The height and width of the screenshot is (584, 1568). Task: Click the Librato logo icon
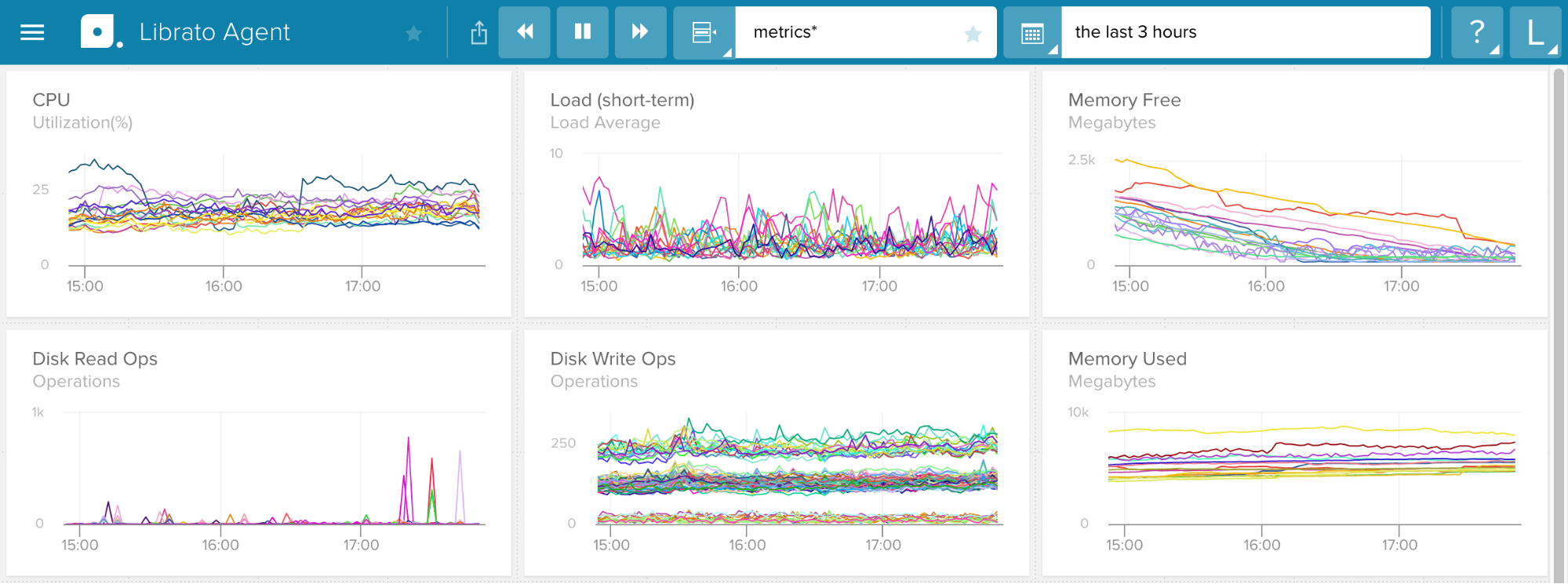[x=100, y=32]
